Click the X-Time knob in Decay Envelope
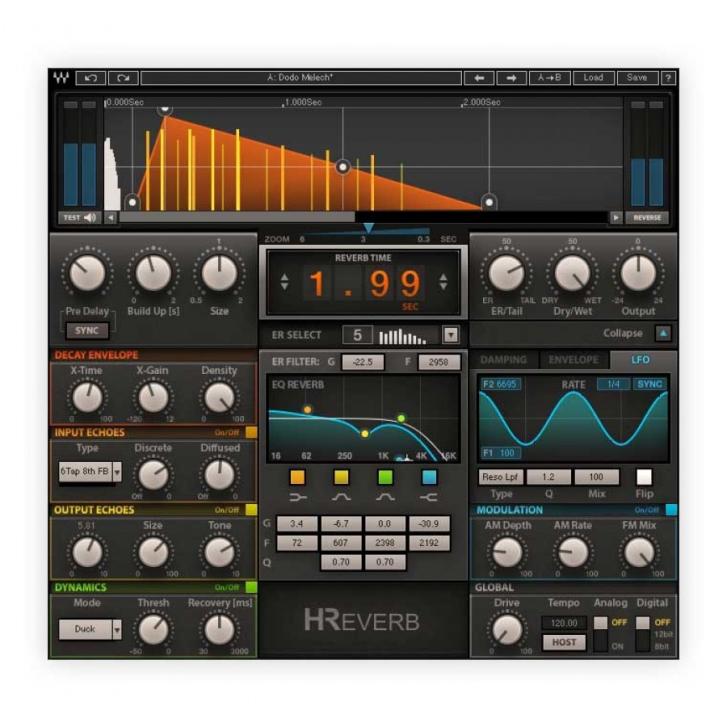 [x=87, y=397]
